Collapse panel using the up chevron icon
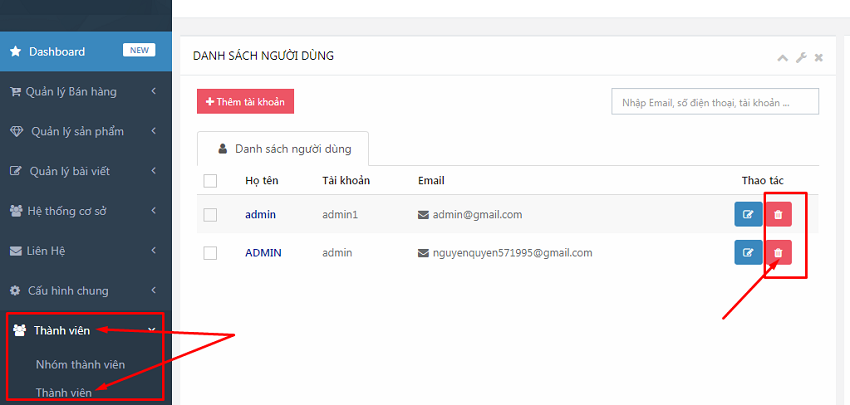The image size is (850, 405). click(783, 58)
